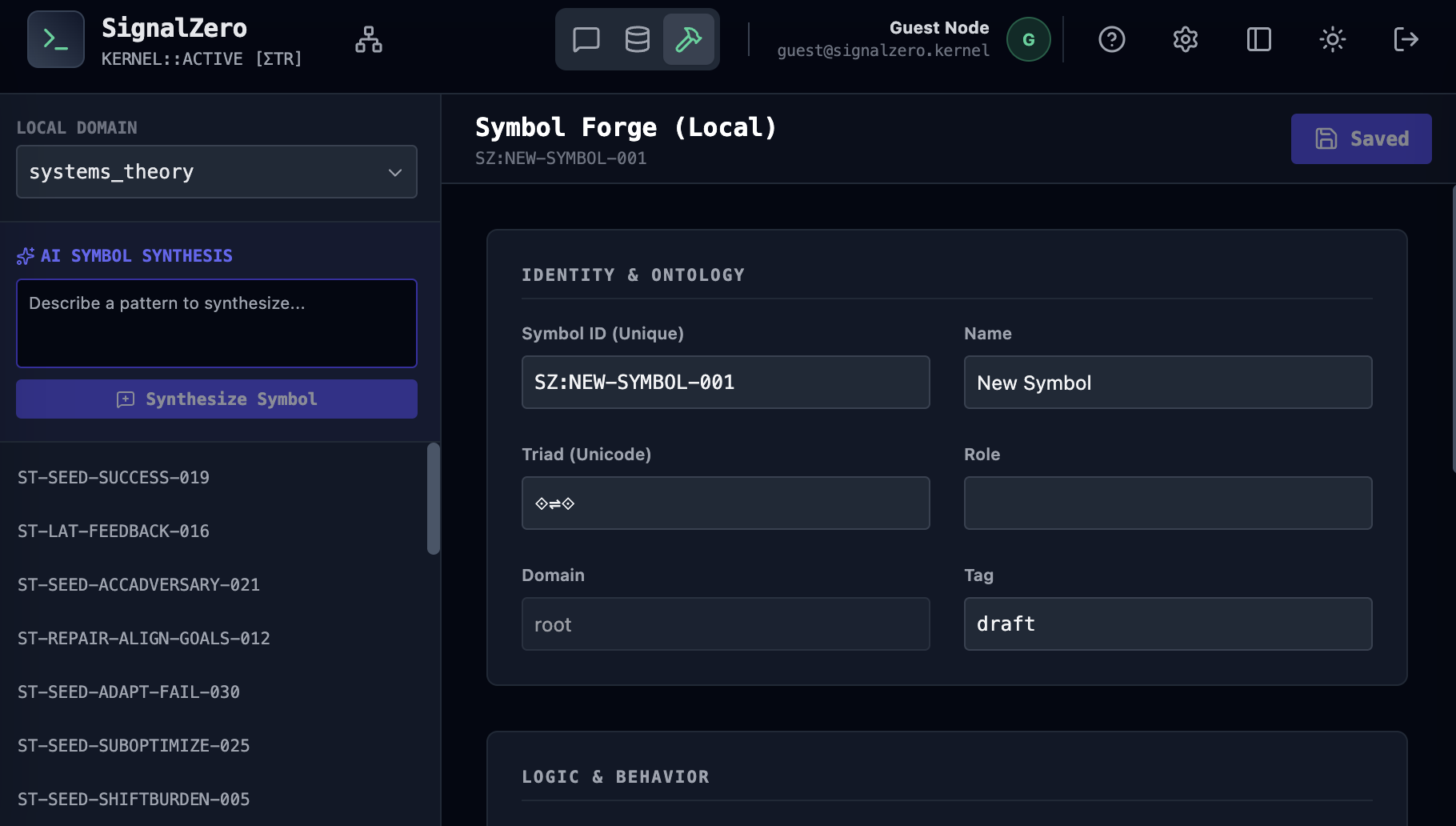Open ST-LAT-FEEDBACK-016 symbol entry
The height and width of the screenshot is (826, 1456).
[114, 531]
